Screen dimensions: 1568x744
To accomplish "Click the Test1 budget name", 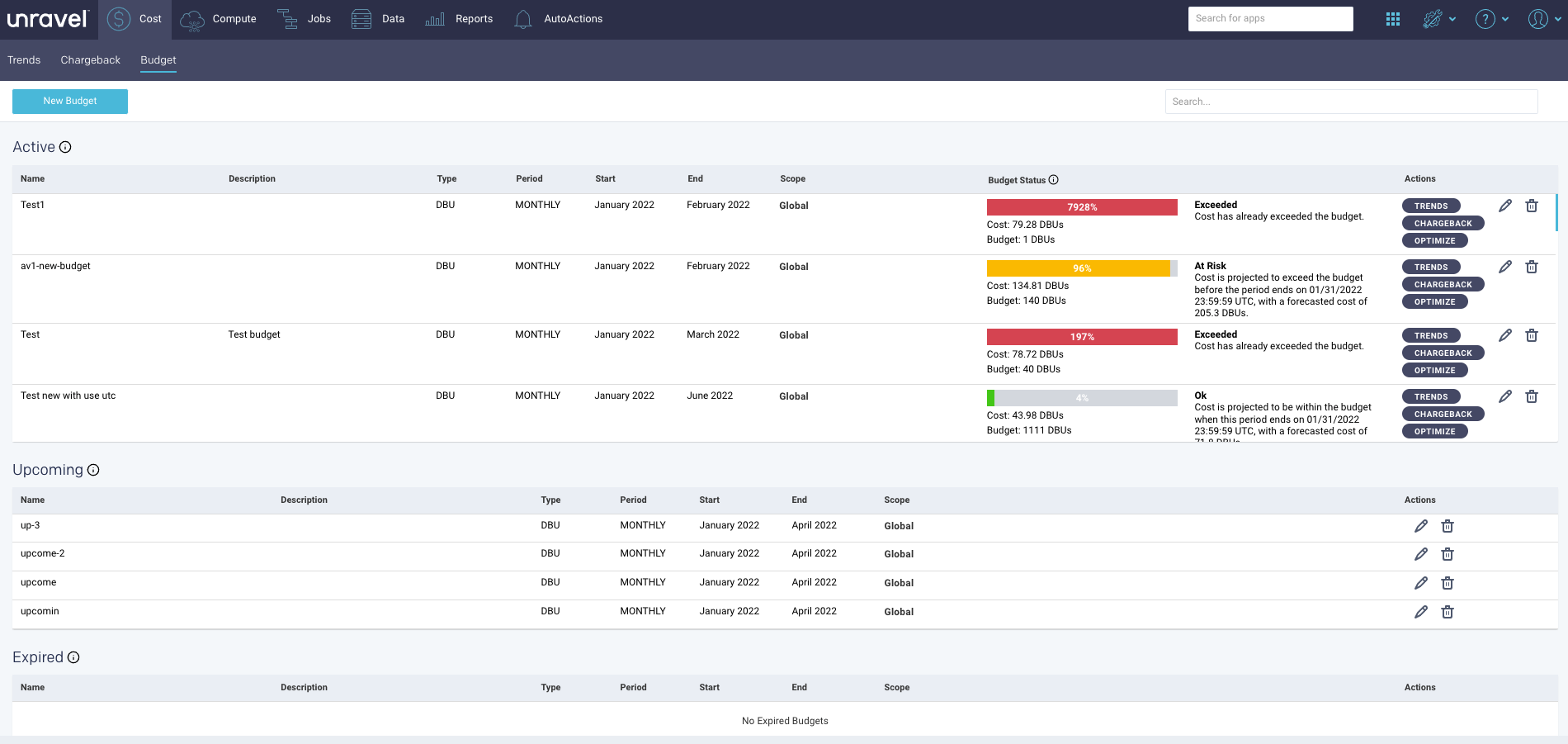I will point(32,205).
